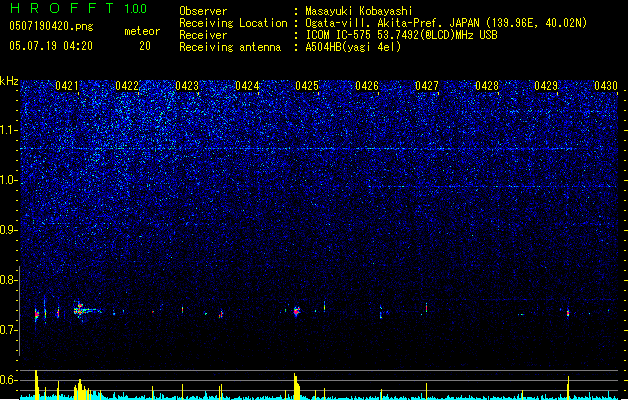The width and height of the screenshot is (629, 400).
Task: Click the 0.6 kHz axis label
Action: (x=8, y=380)
